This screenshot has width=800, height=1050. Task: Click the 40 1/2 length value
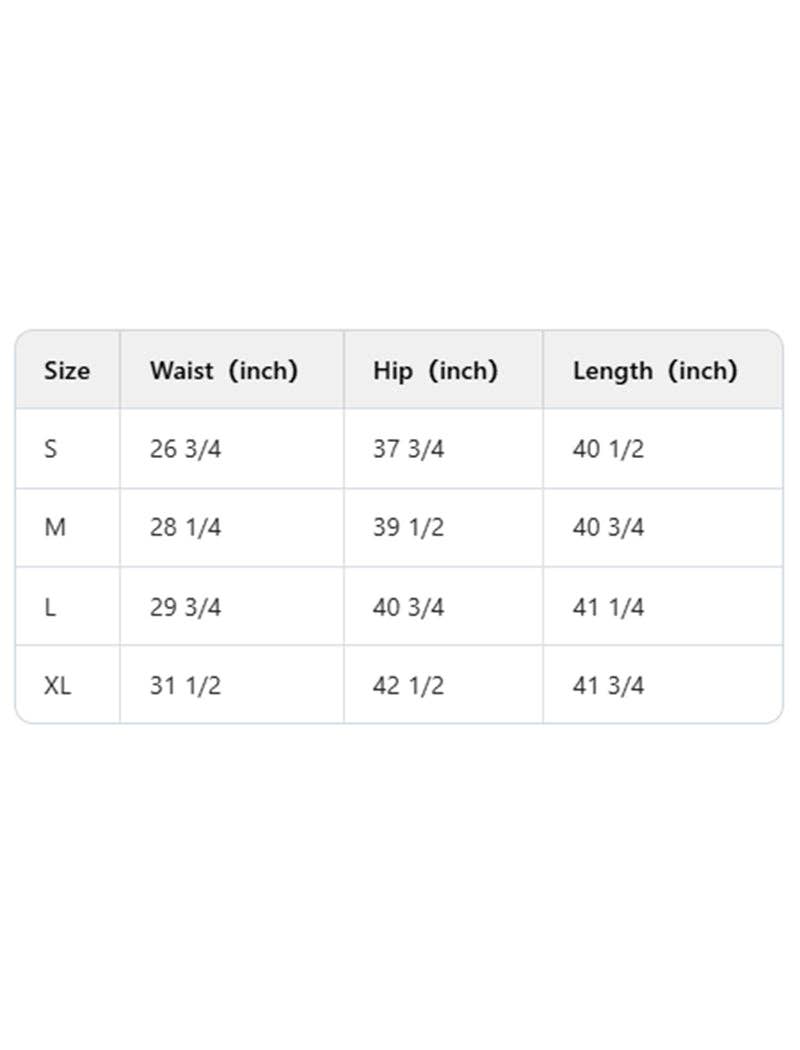click(608, 449)
